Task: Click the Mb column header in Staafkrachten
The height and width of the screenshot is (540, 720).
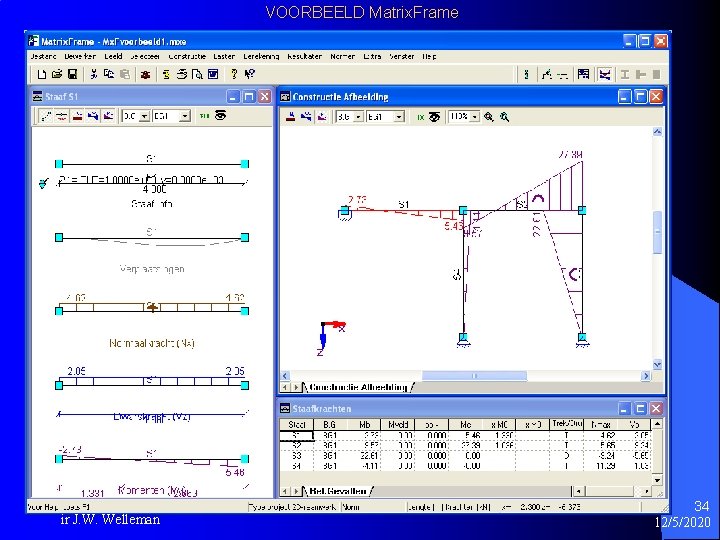Action: 365,425
